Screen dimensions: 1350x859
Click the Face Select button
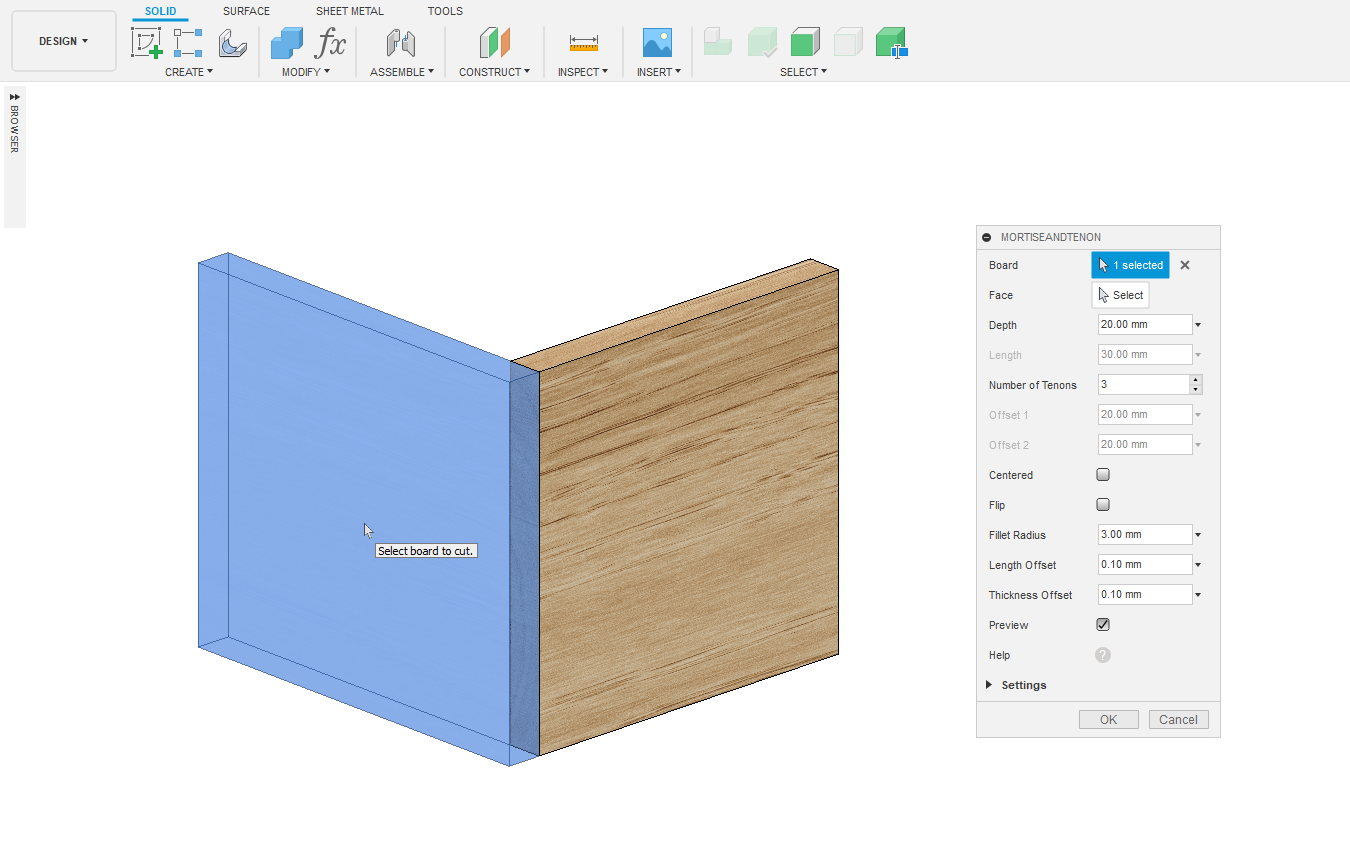(x=1120, y=295)
